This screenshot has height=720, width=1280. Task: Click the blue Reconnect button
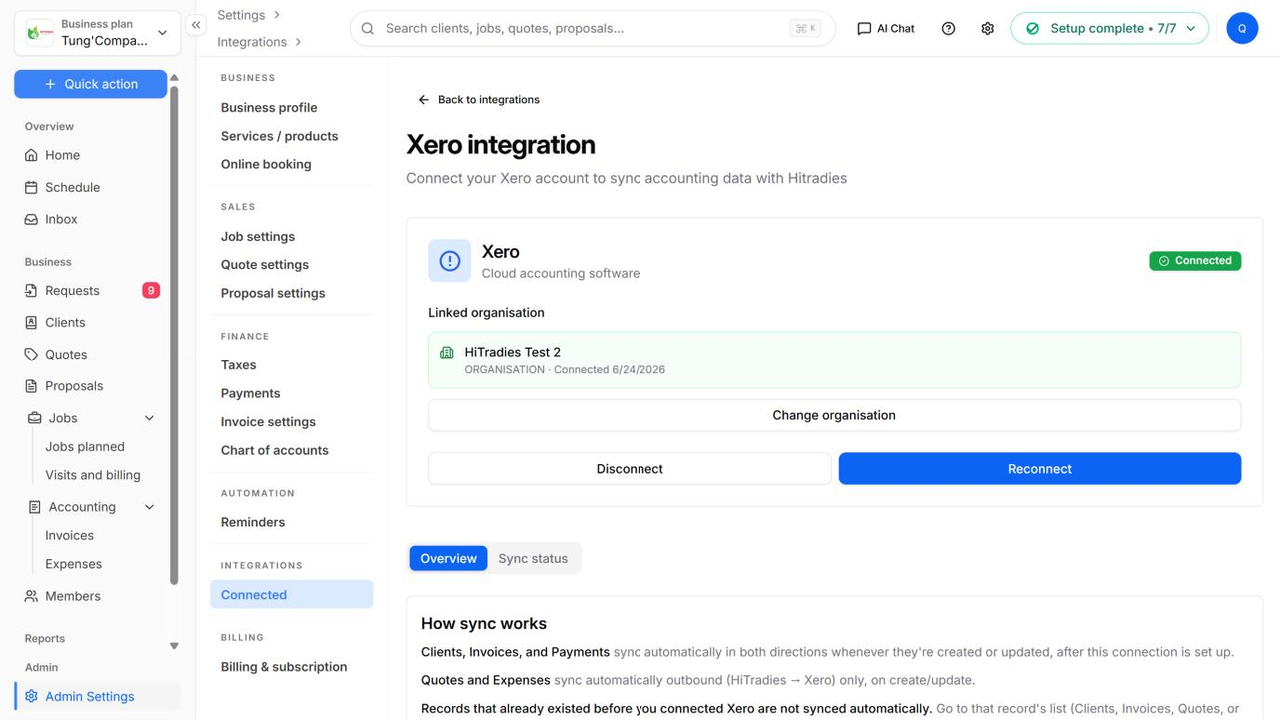[x=1040, y=469]
